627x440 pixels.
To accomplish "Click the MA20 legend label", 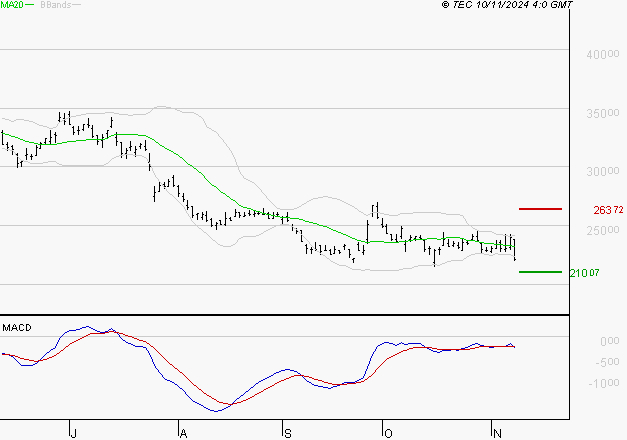I will [12, 5].
